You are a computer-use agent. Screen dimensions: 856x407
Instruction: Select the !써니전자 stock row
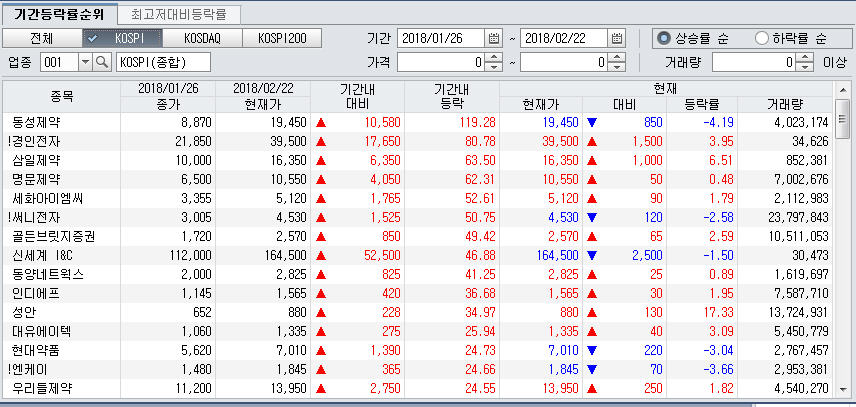[x=419, y=217]
